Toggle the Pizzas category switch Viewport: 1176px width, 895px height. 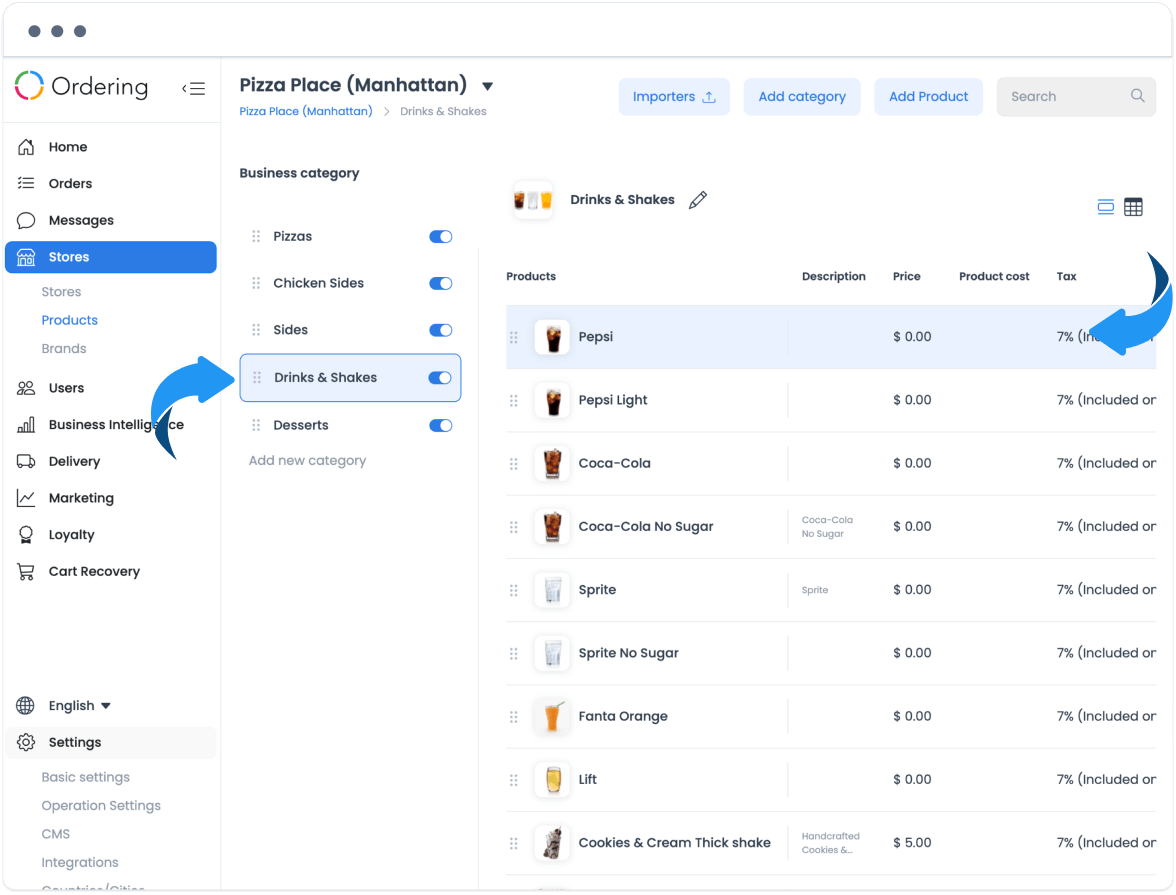tap(441, 236)
